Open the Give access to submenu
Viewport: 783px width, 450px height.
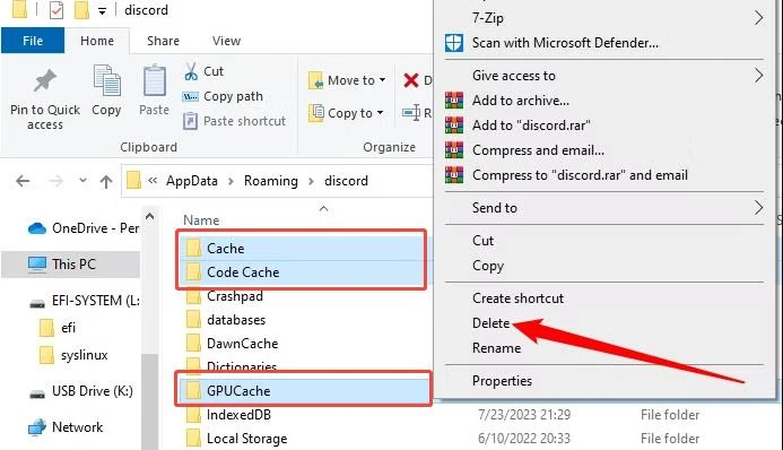pos(604,76)
